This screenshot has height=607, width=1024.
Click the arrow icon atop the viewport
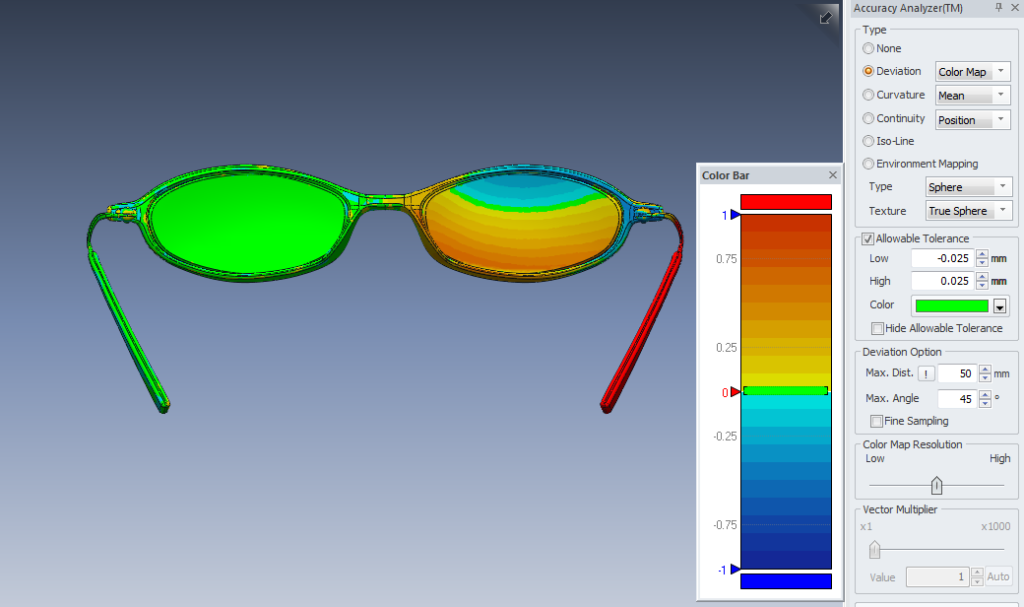pyautogui.click(x=825, y=17)
